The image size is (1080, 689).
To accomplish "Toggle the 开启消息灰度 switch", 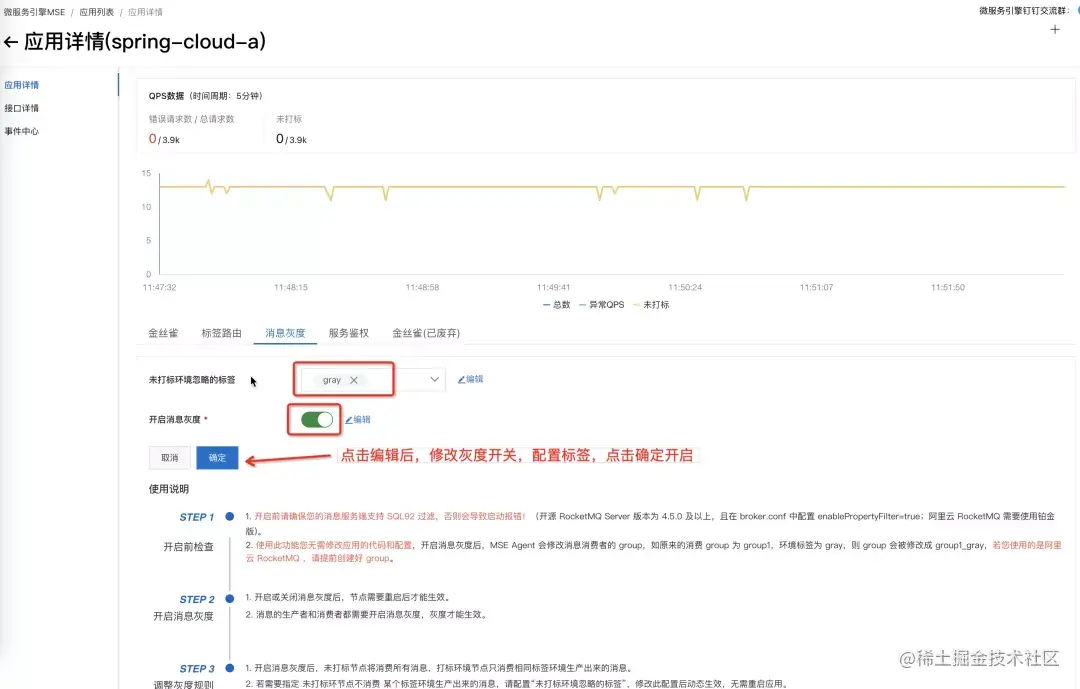I will pos(317,420).
